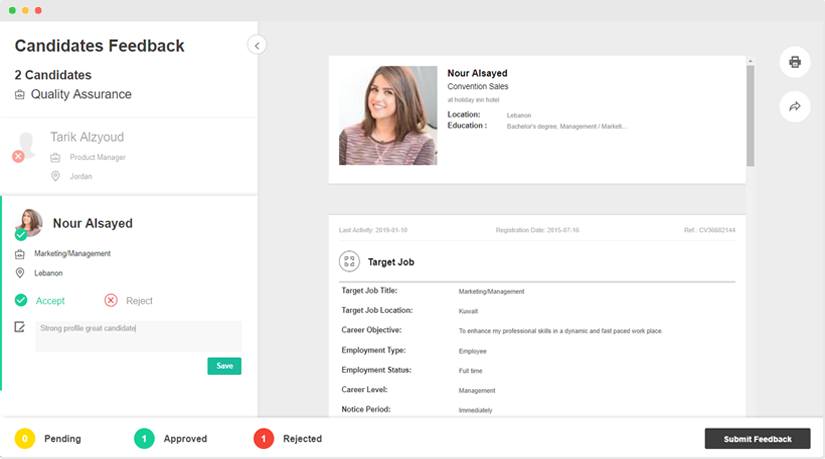Click the Approved status label
This screenshot has height=459, width=825.
point(185,438)
